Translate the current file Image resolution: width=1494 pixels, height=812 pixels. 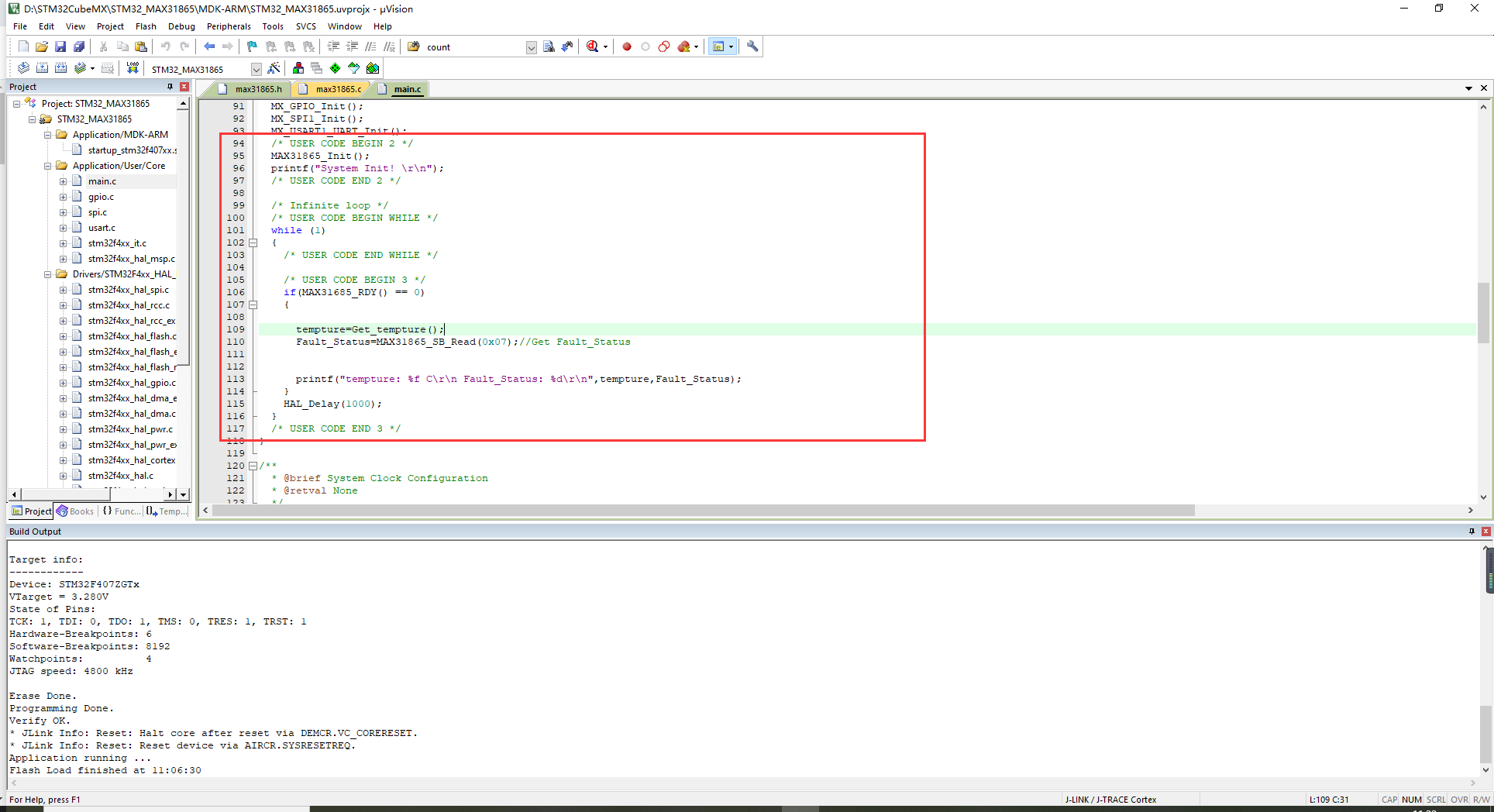[x=23, y=68]
